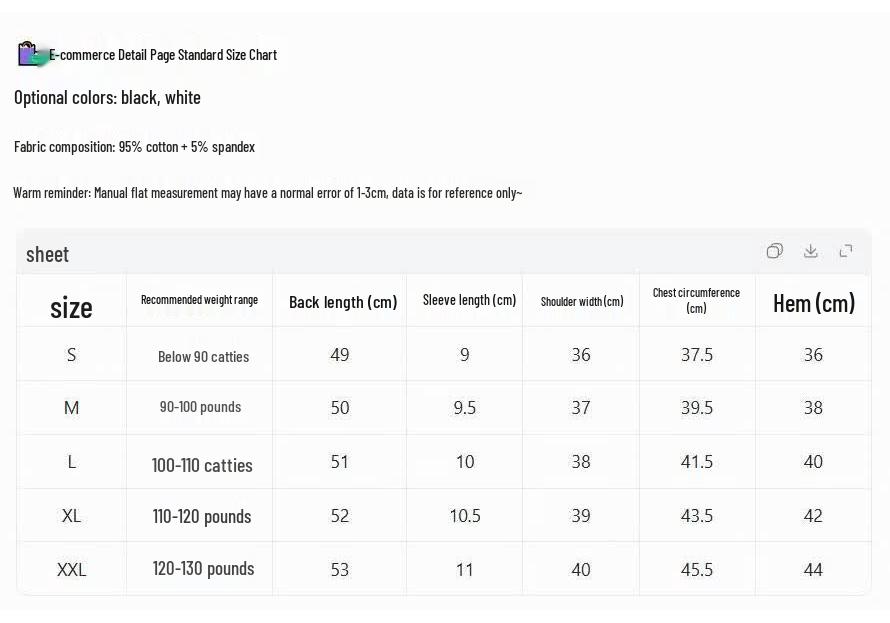890x623 pixels.
Task: Click 'Back length (cm)' column header
Action: [343, 302]
